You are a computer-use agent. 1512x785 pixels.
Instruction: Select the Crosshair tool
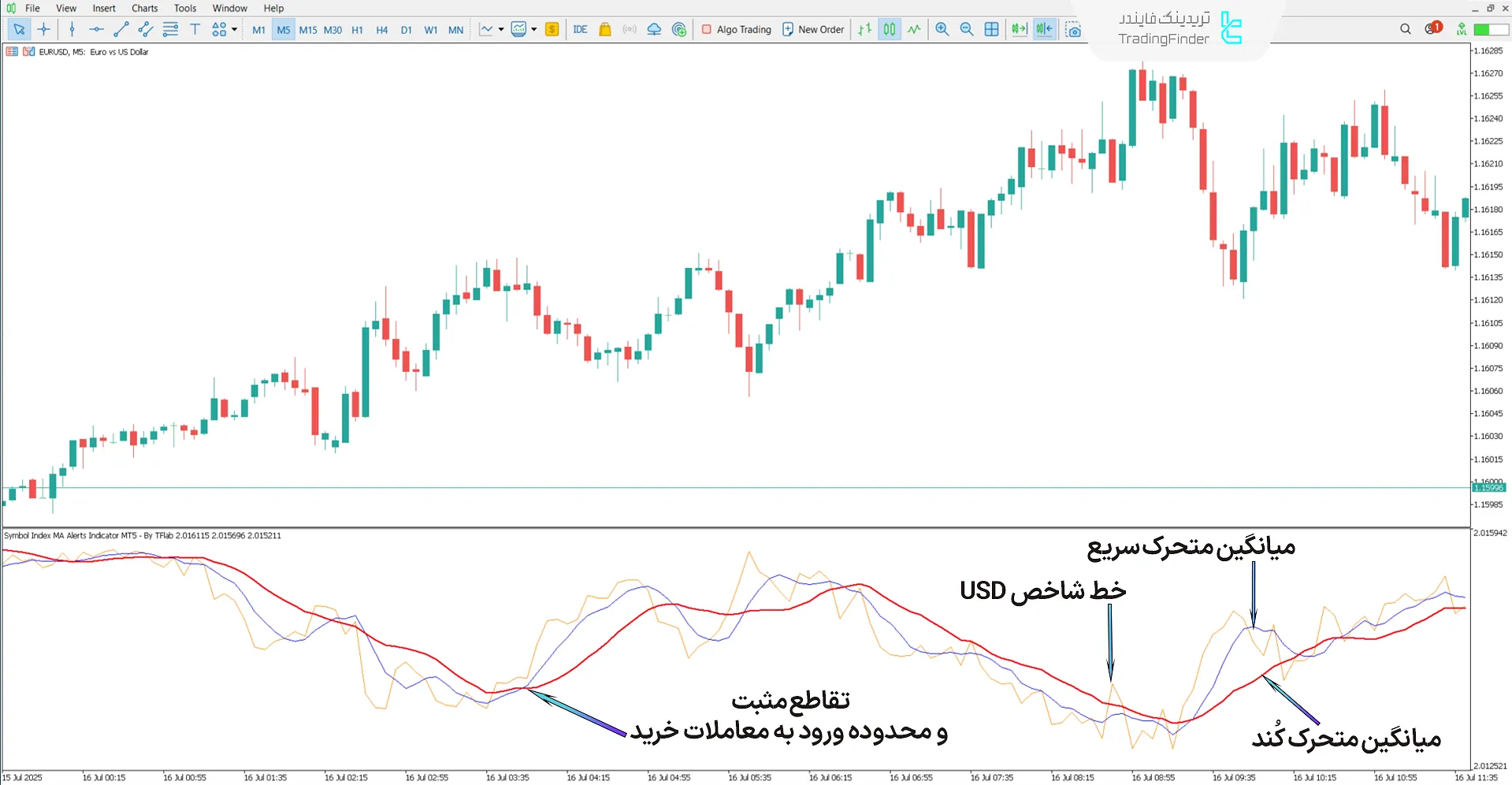tap(44, 29)
